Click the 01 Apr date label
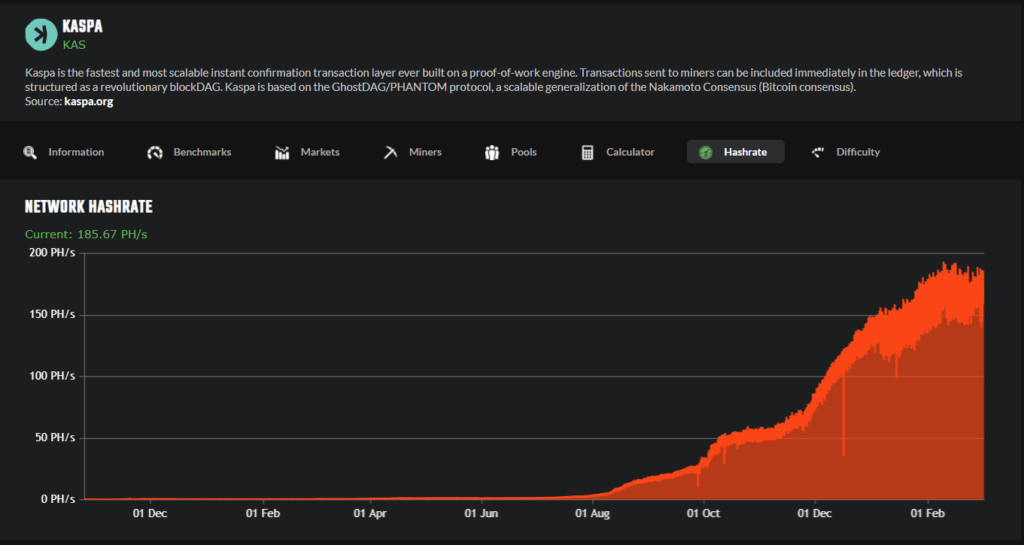 370,514
